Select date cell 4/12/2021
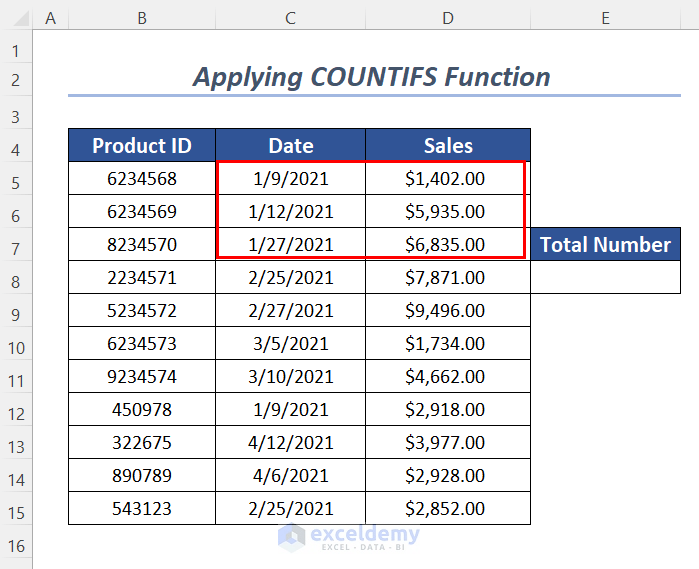This screenshot has height=569, width=699. point(290,442)
